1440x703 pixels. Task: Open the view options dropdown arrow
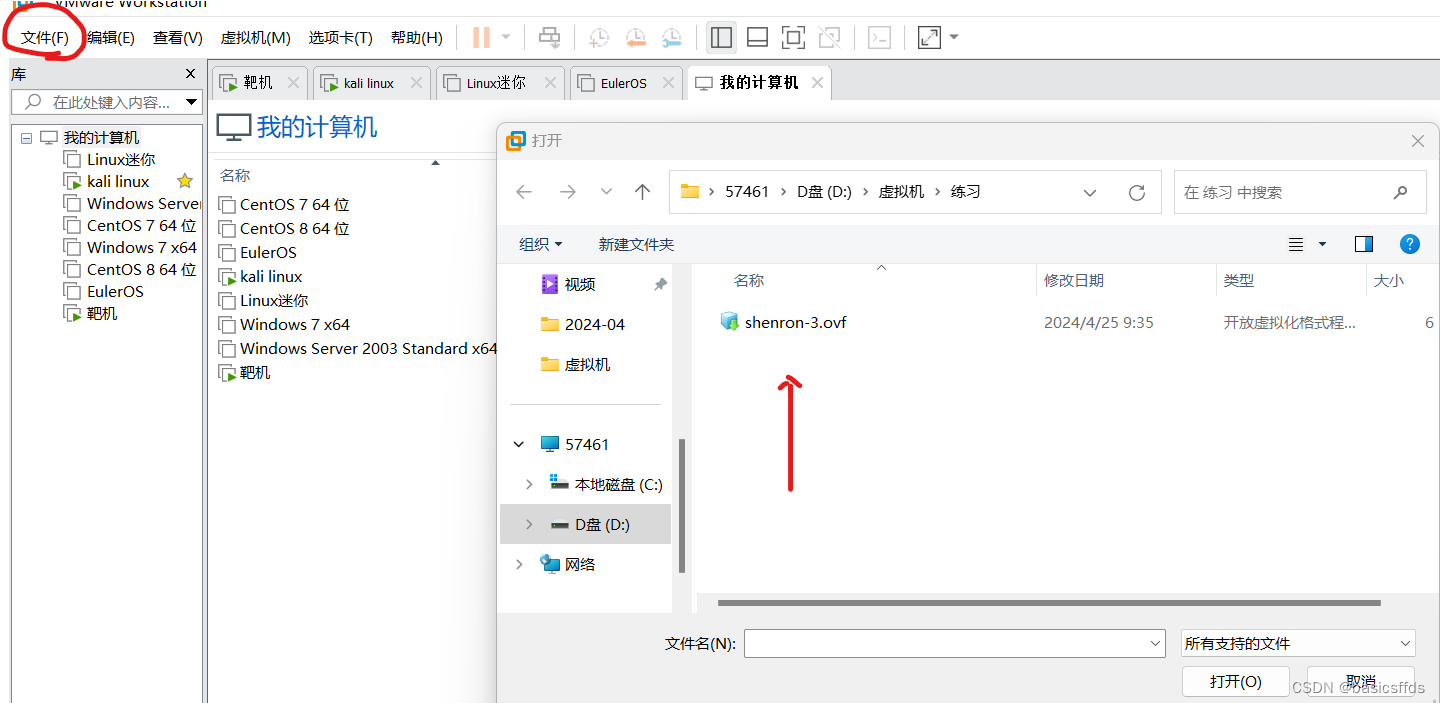pos(1322,244)
